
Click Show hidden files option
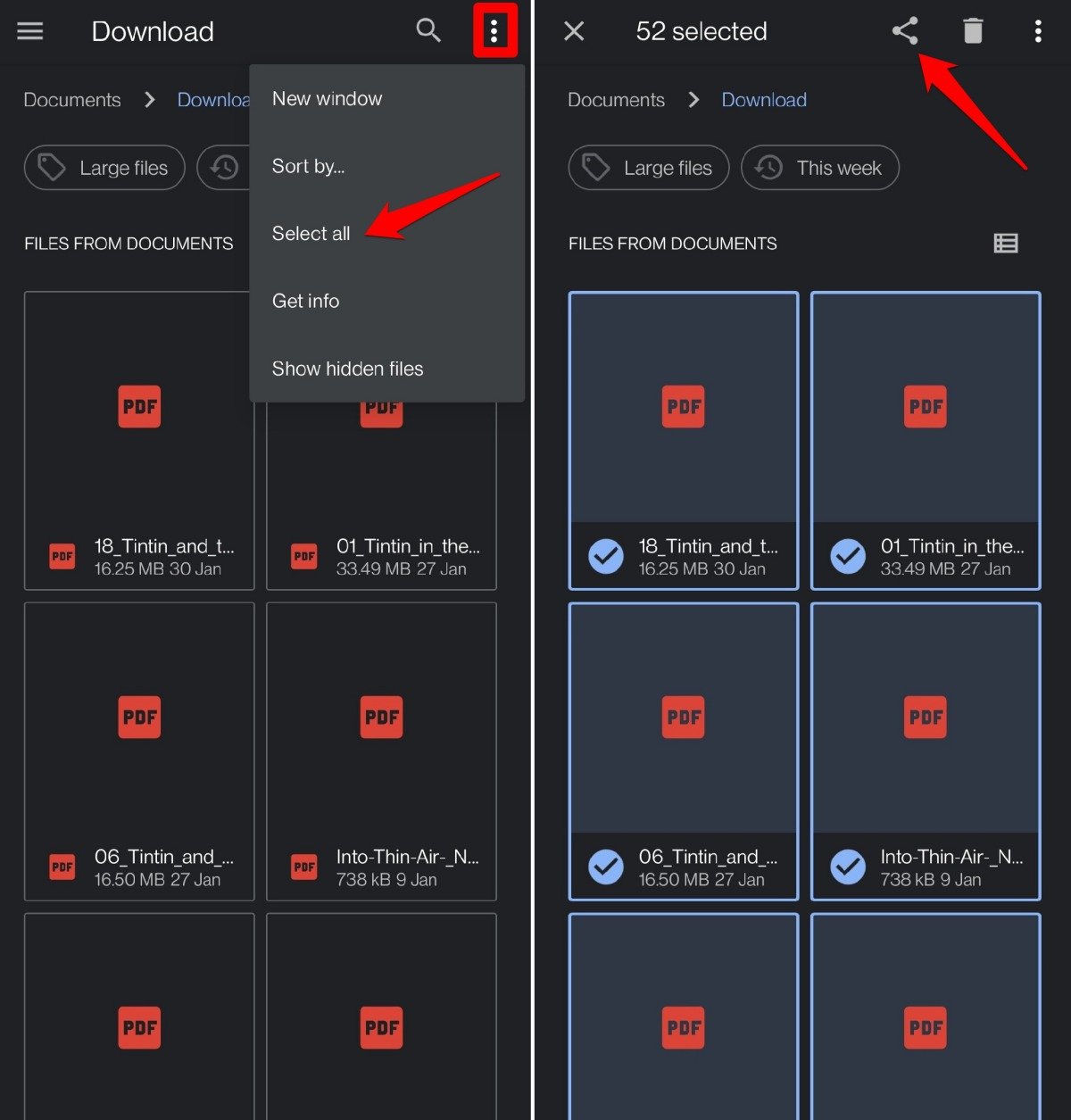pyautogui.click(x=347, y=369)
